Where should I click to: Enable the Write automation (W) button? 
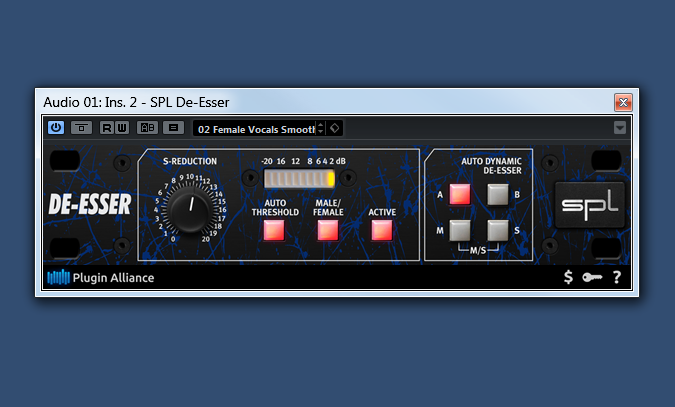[x=121, y=128]
